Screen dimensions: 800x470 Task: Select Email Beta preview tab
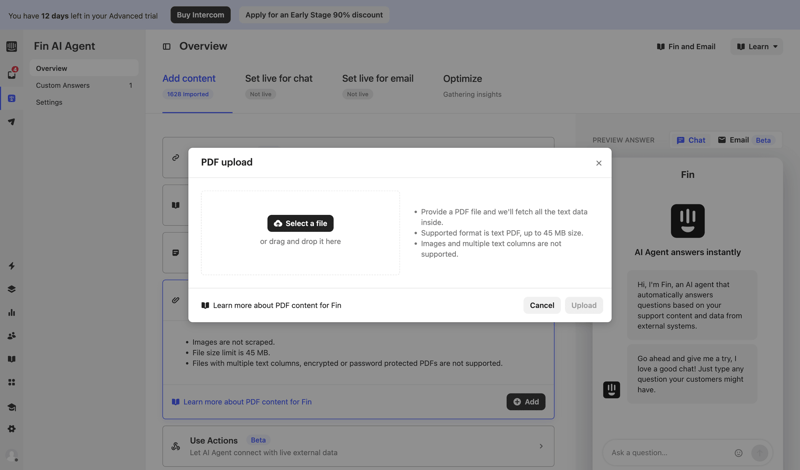click(x=745, y=140)
